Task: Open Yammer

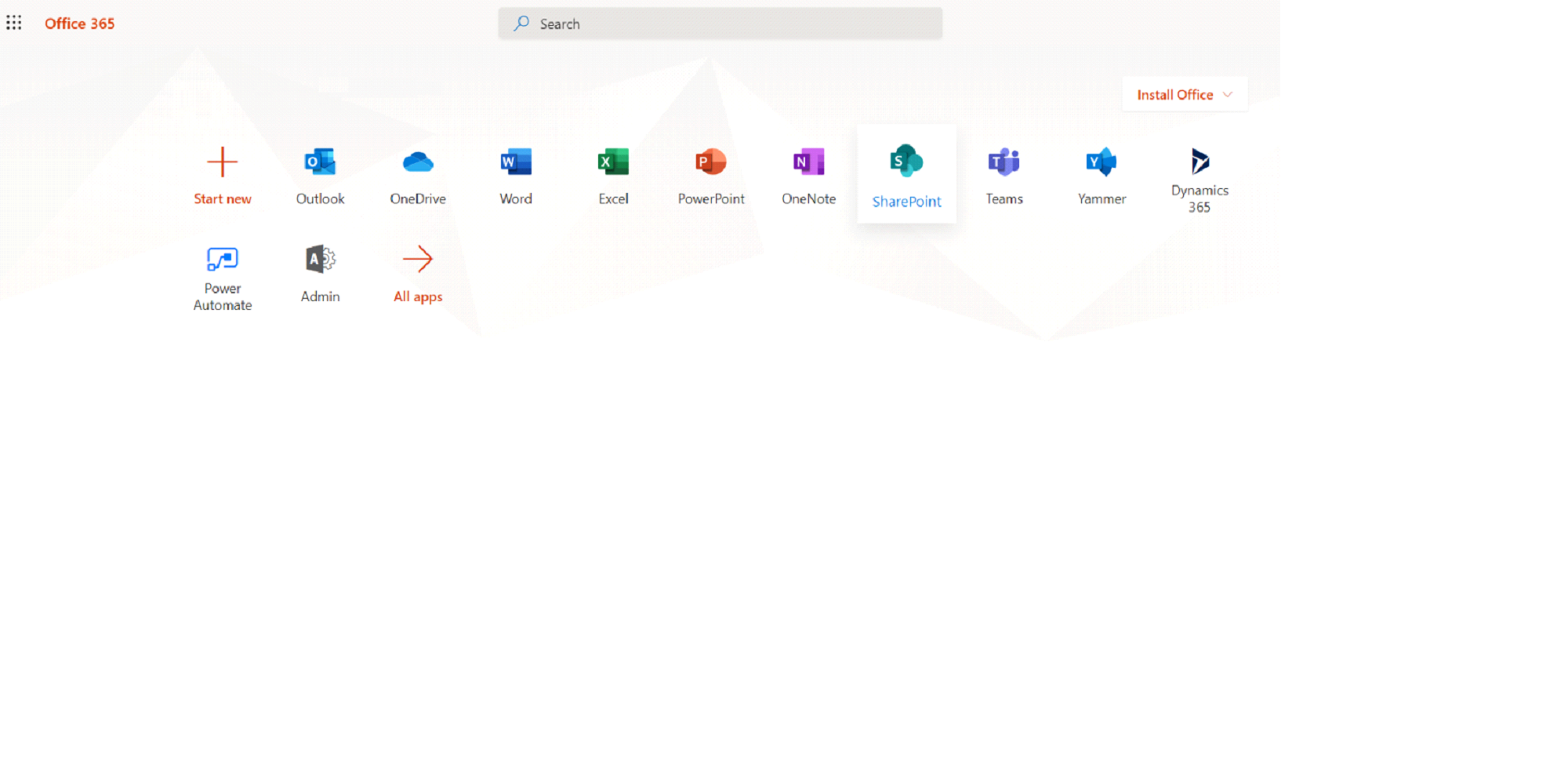Action: [1102, 176]
